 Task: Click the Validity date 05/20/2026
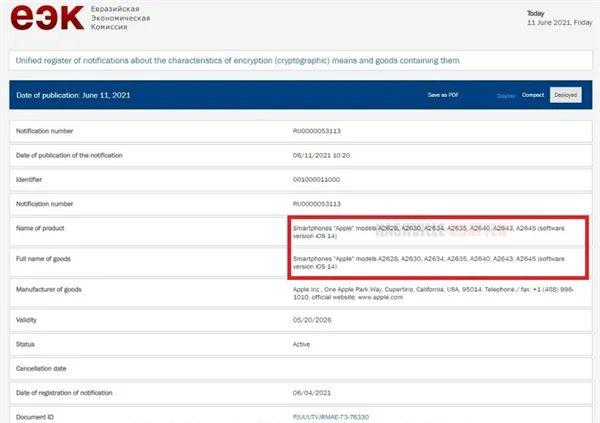point(312,320)
